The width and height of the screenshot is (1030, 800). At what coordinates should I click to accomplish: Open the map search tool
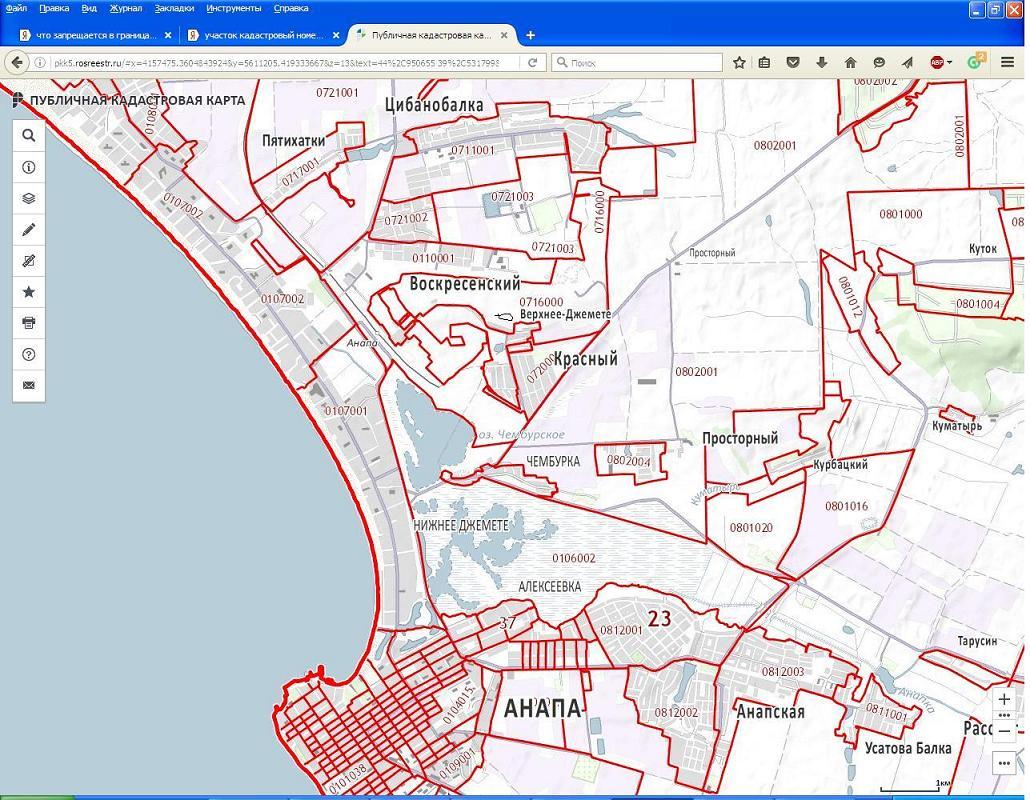tap(28, 136)
